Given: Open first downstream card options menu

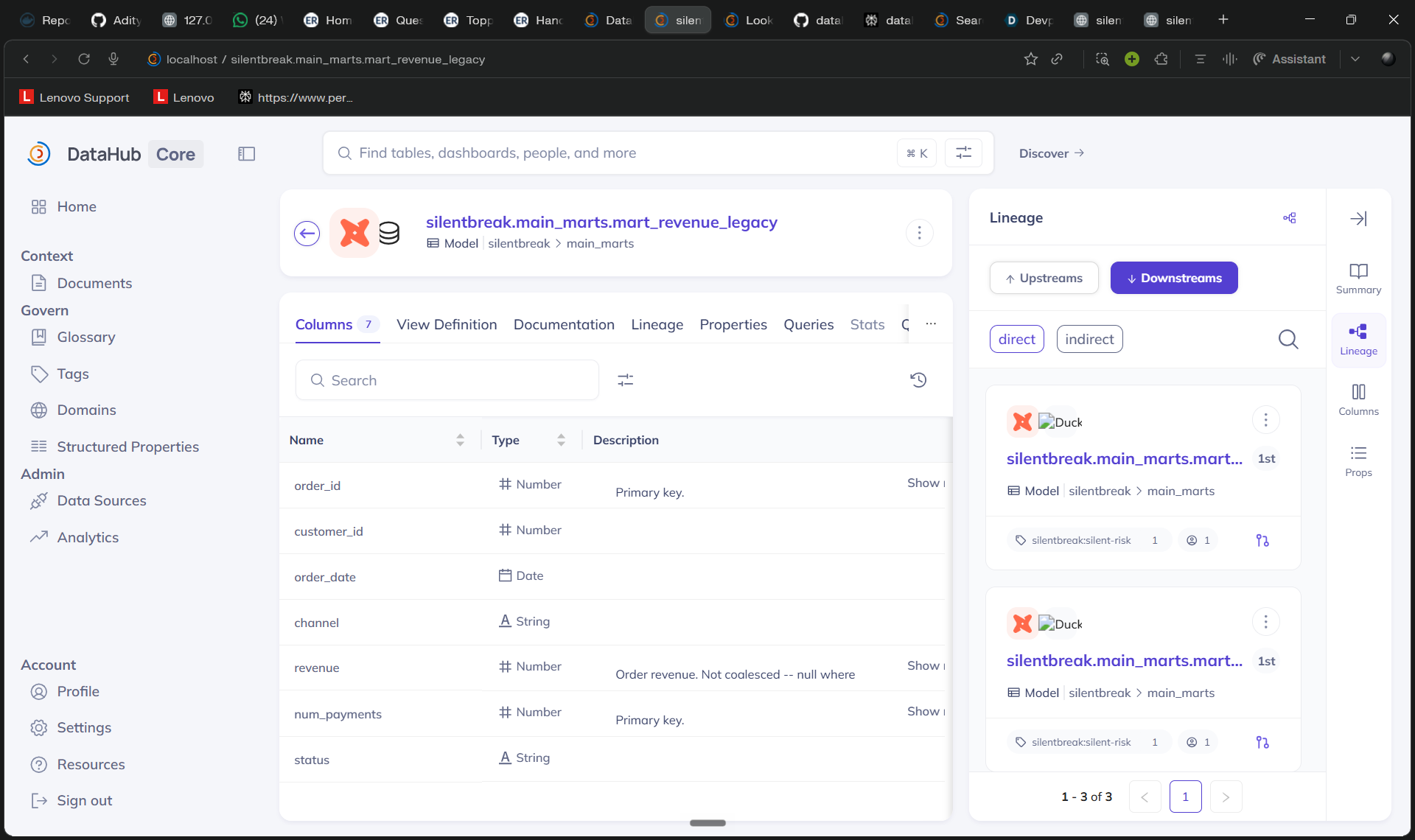Looking at the screenshot, I should click(1265, 420).
